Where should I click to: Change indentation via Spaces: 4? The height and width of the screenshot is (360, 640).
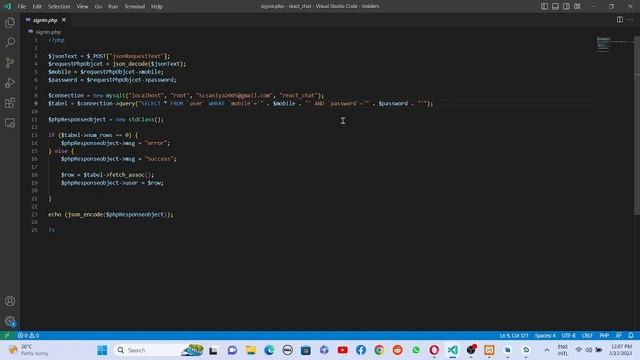click(545, 335)
